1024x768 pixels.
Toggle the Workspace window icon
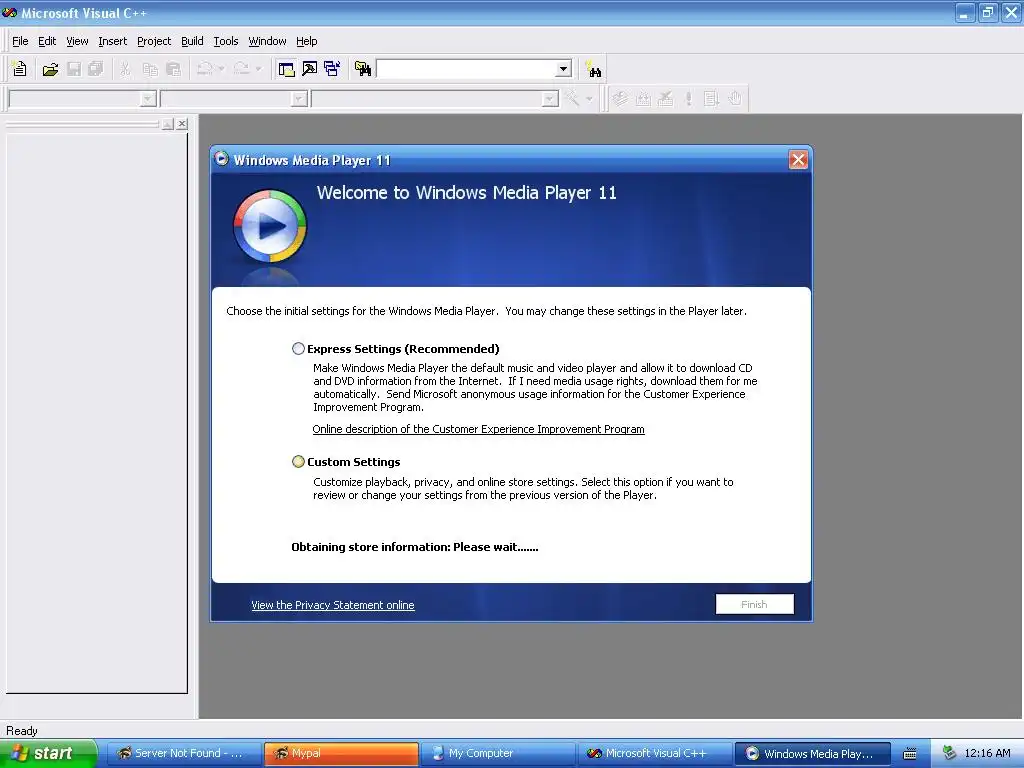coord(286,69)
